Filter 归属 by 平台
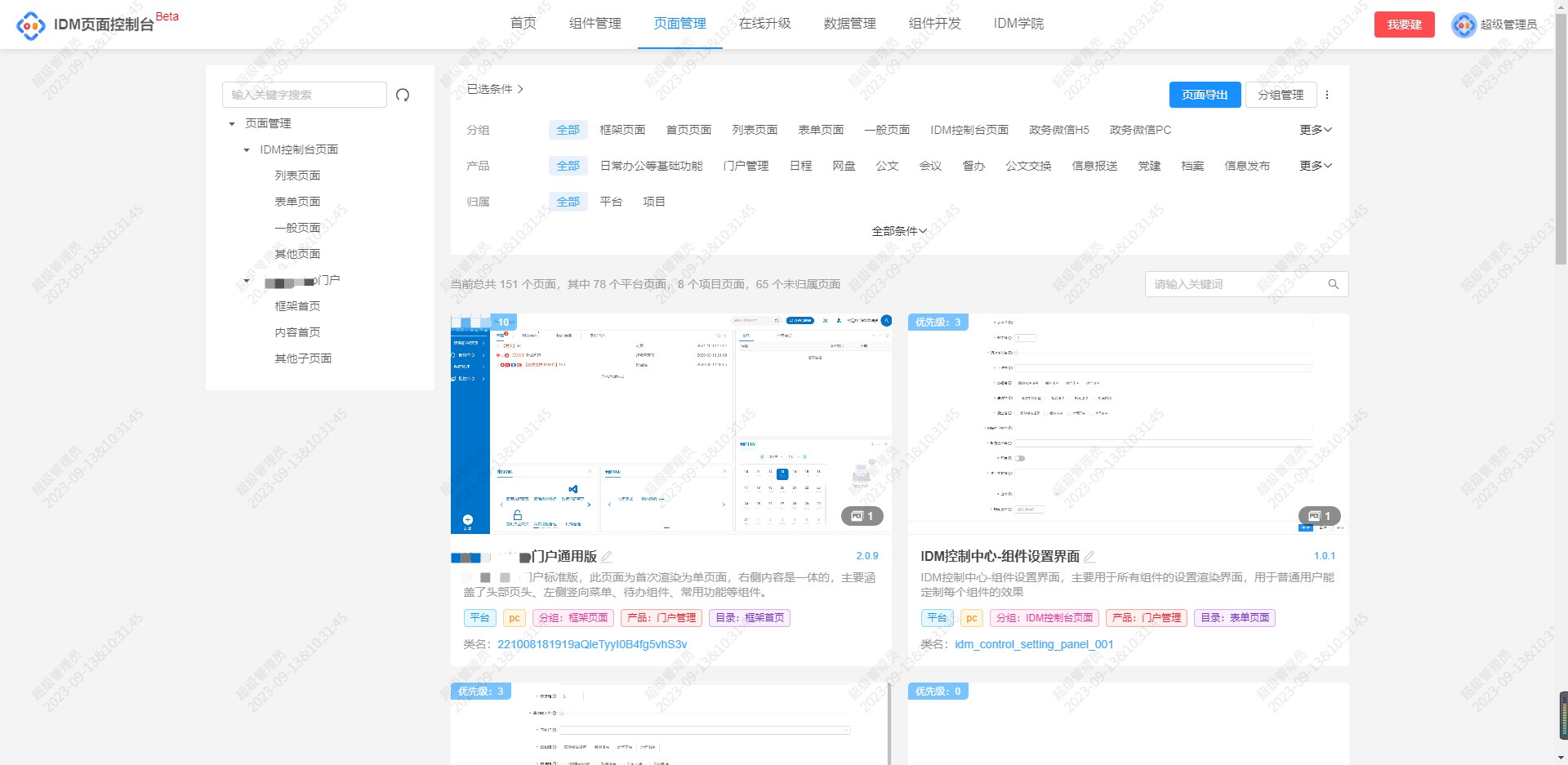The image size is (1568, 765). pyautogui.click(x=611, y=202)
